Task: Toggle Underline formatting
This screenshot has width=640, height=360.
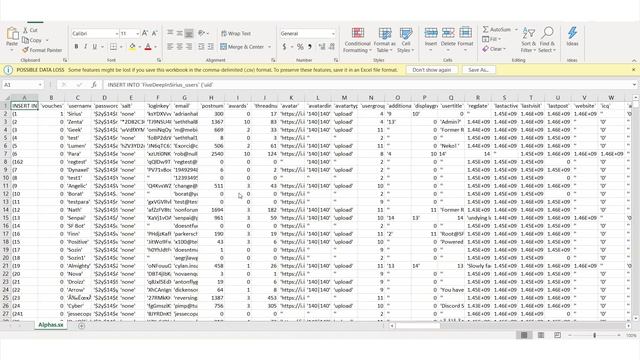Action: [95, 47]
